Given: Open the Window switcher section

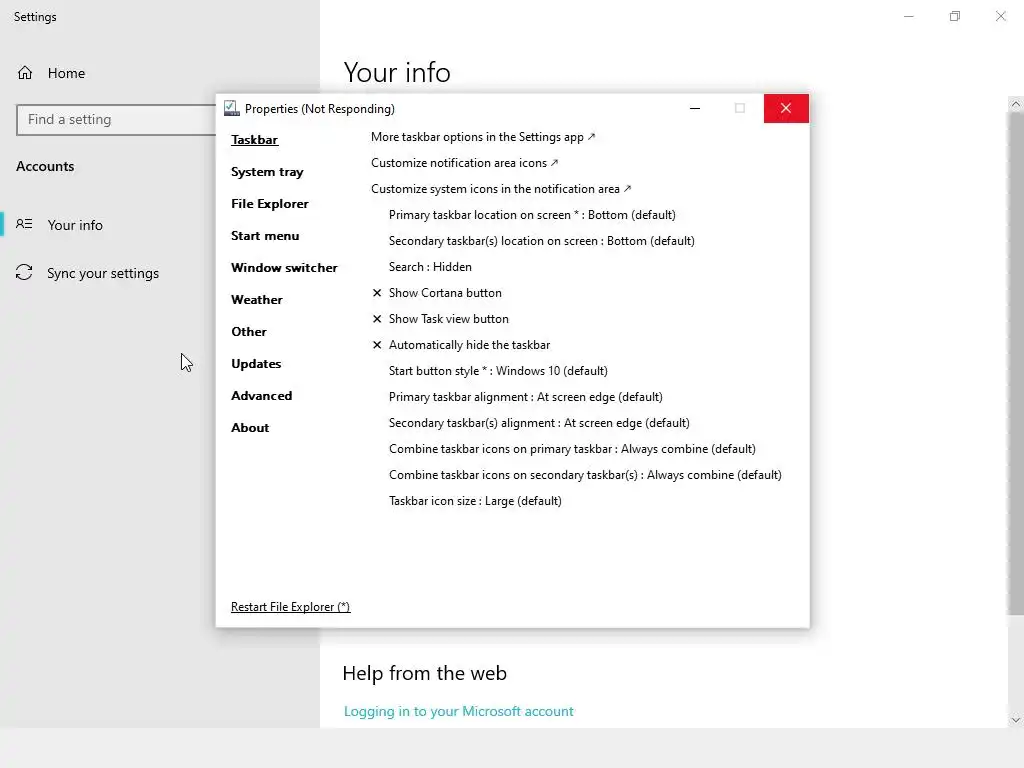Looking at the screenshot, I should pyautogui.click(x=284, y=268).
